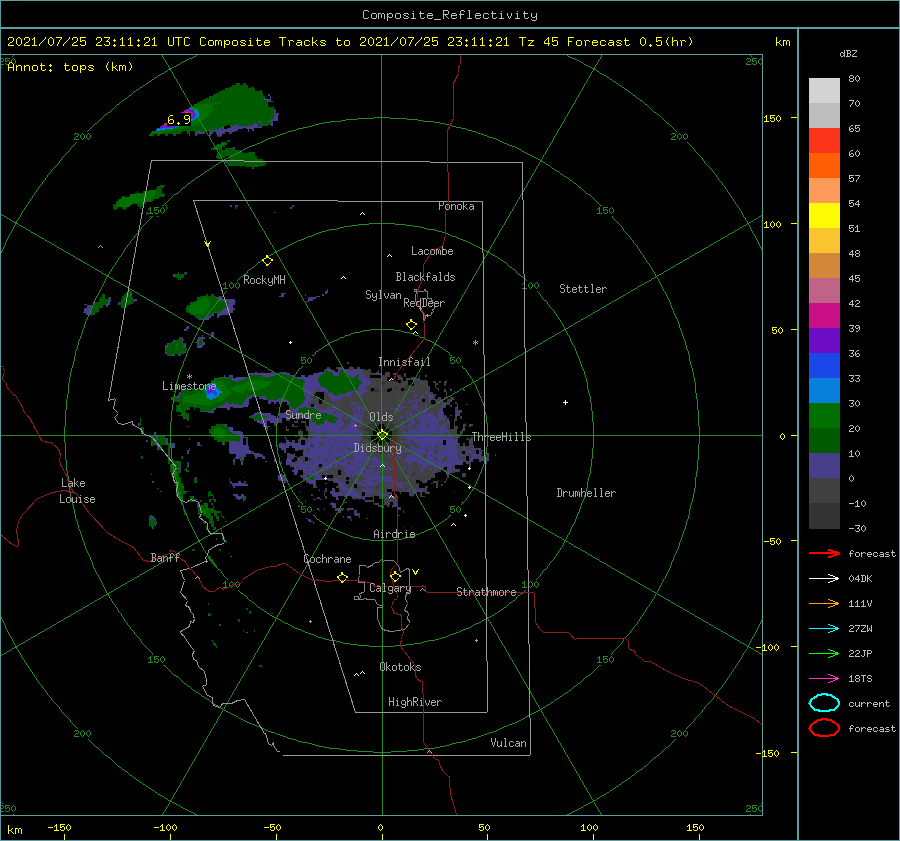Screen dimensions: 900x841
Task: Click the orange 111V arrow in legend
Action: point(824,603)
